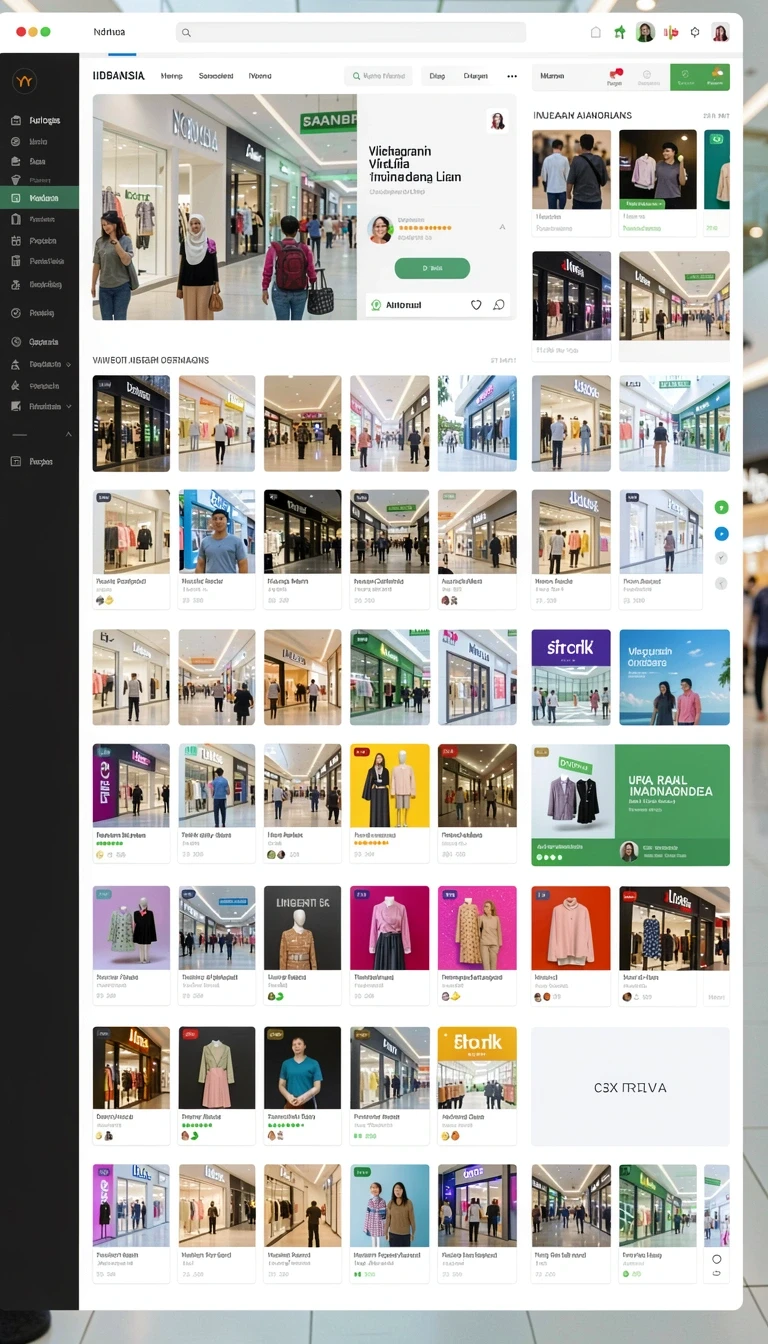Click the view-more link right of the store grid heading
Viewport: 768px width, 1344px height.
click(503, 360)
